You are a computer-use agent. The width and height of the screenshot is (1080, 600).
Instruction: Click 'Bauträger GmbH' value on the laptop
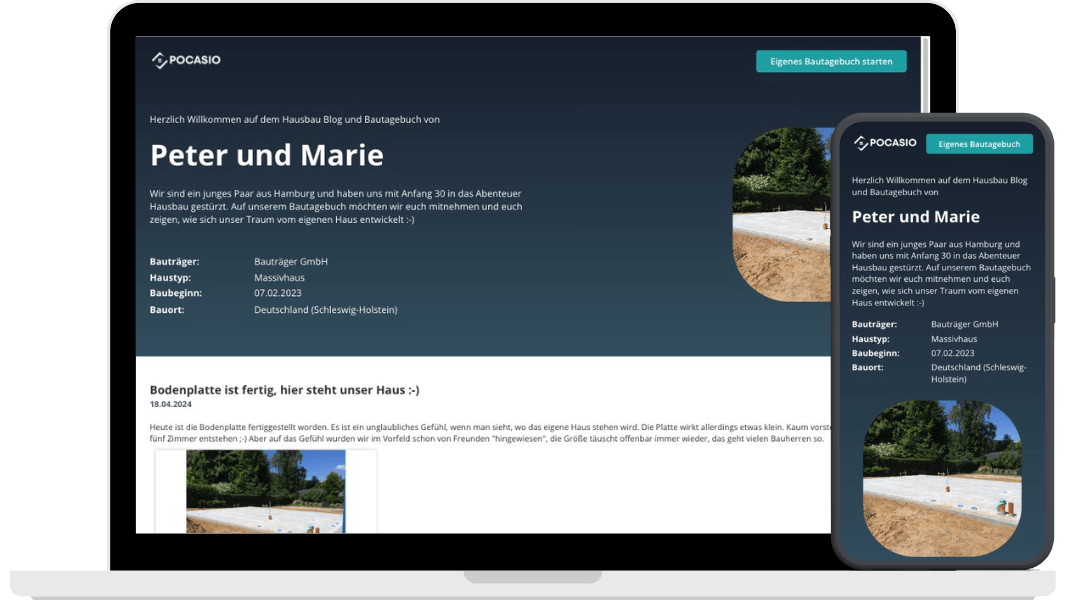291,262
